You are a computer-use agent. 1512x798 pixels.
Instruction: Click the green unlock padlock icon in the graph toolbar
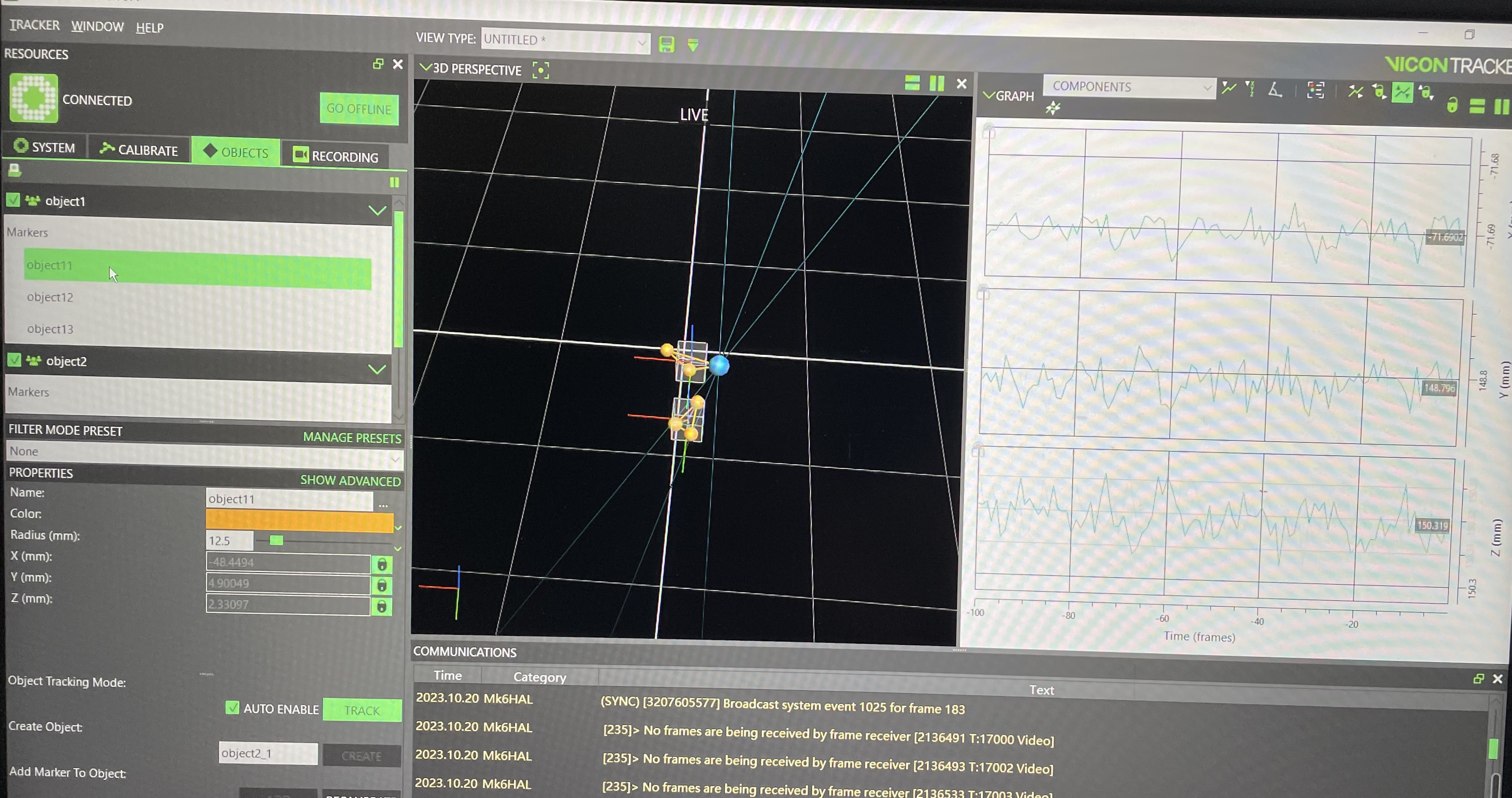click(1452, 106)
